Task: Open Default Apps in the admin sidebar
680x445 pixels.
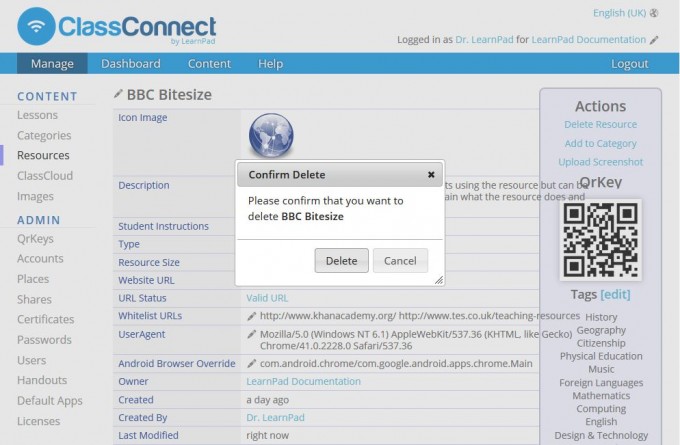Action: pos(49,401)
